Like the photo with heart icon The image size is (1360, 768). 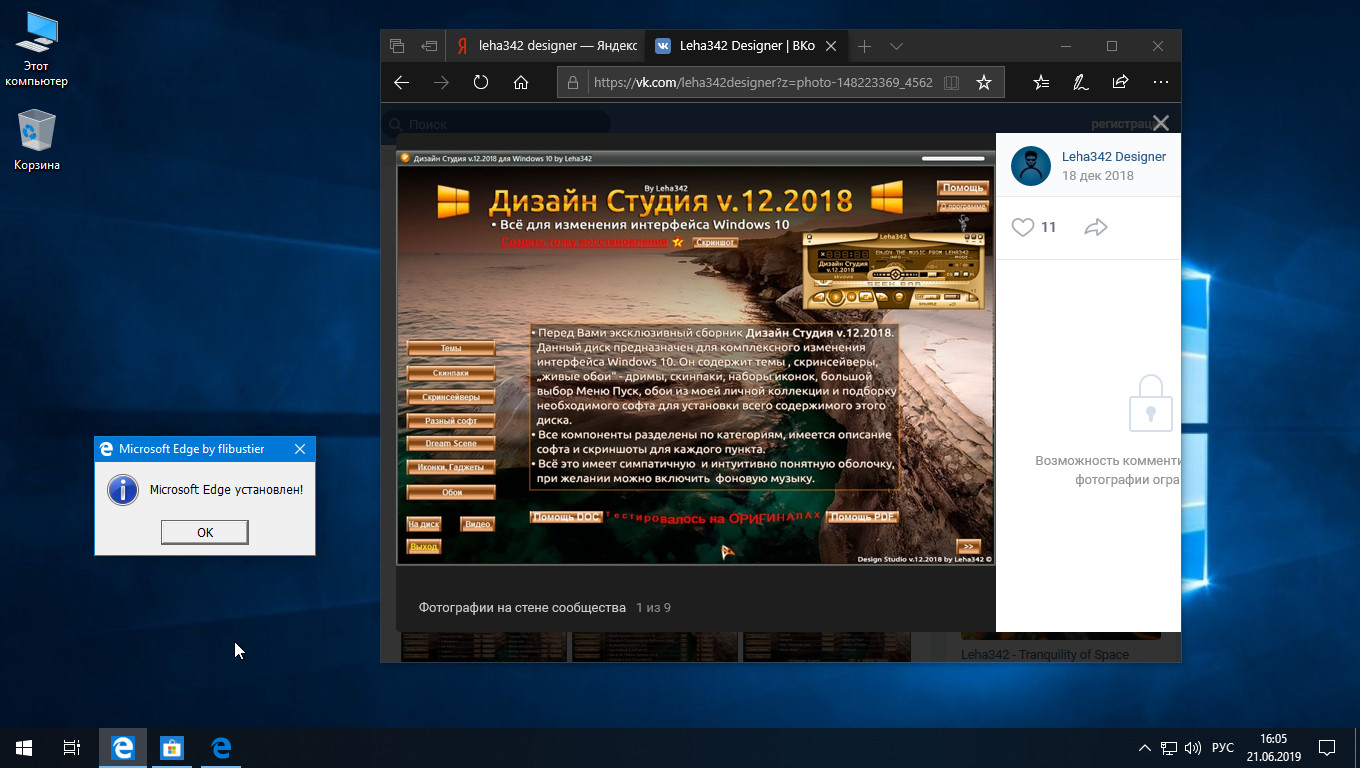(x=1022, y=227)
